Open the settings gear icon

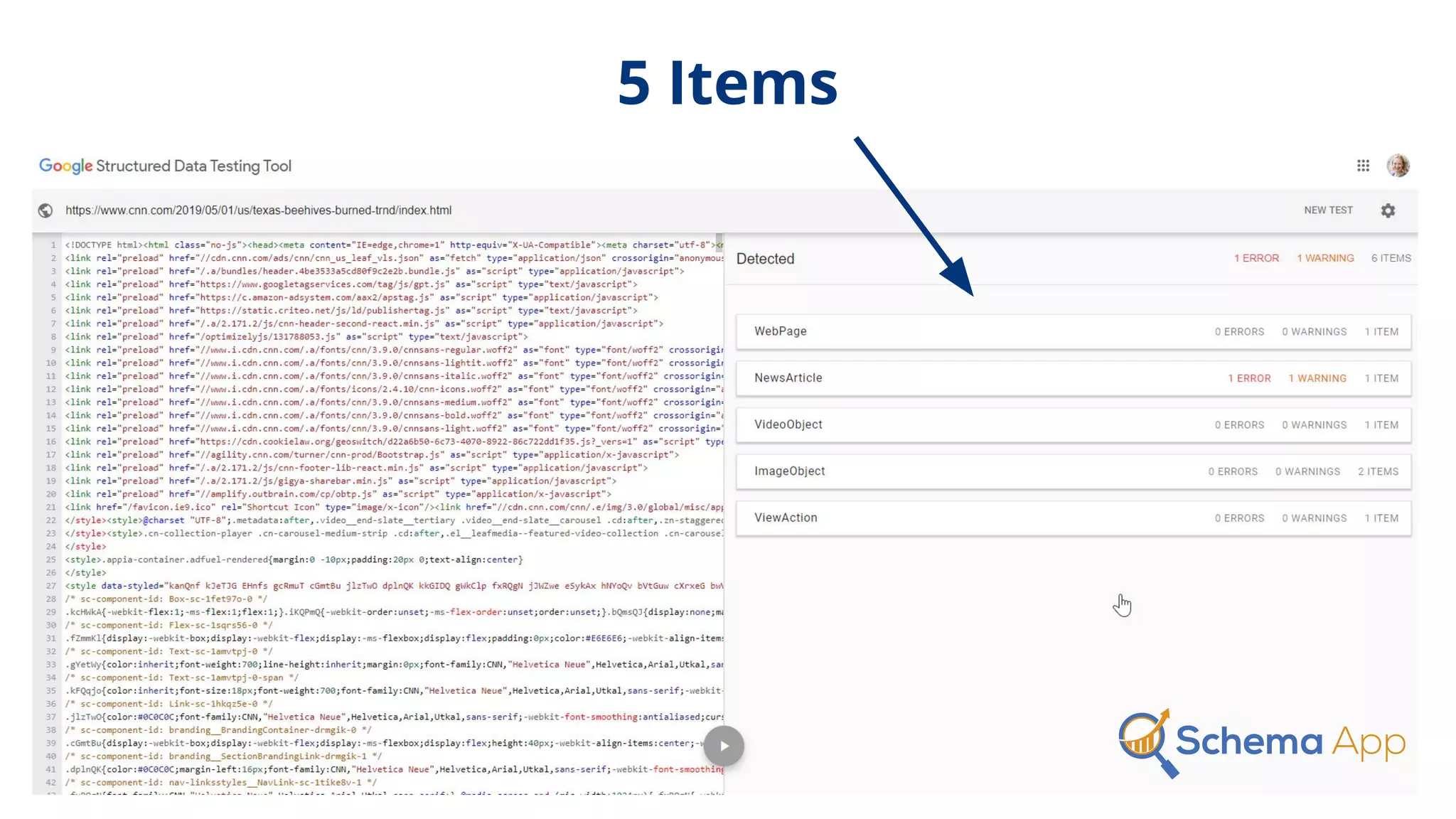click(x=1388, y=210)
